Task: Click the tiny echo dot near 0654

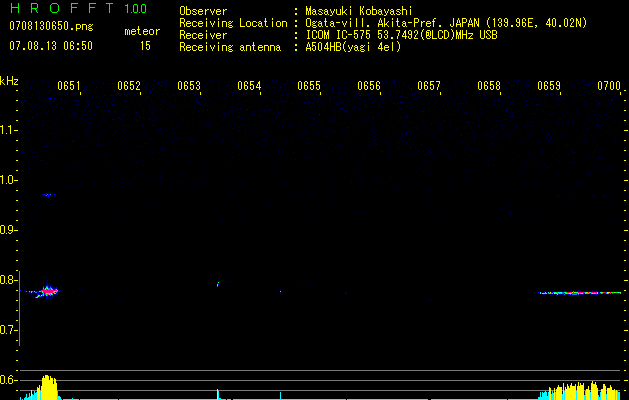Action: 280,292
